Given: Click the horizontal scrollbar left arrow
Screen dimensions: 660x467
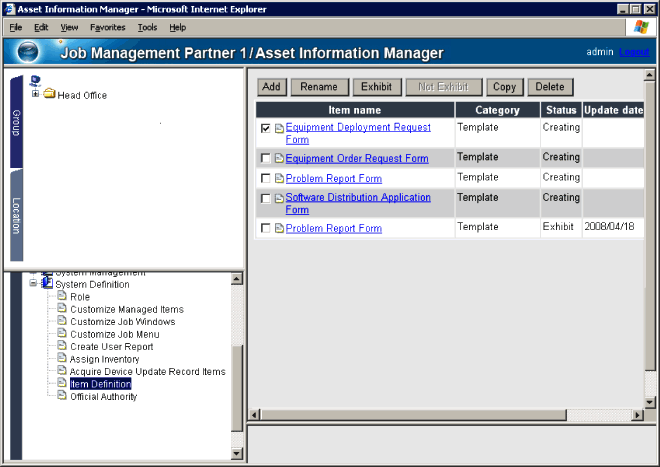Looking at the screenshot, I should click(x=254, y=415).
